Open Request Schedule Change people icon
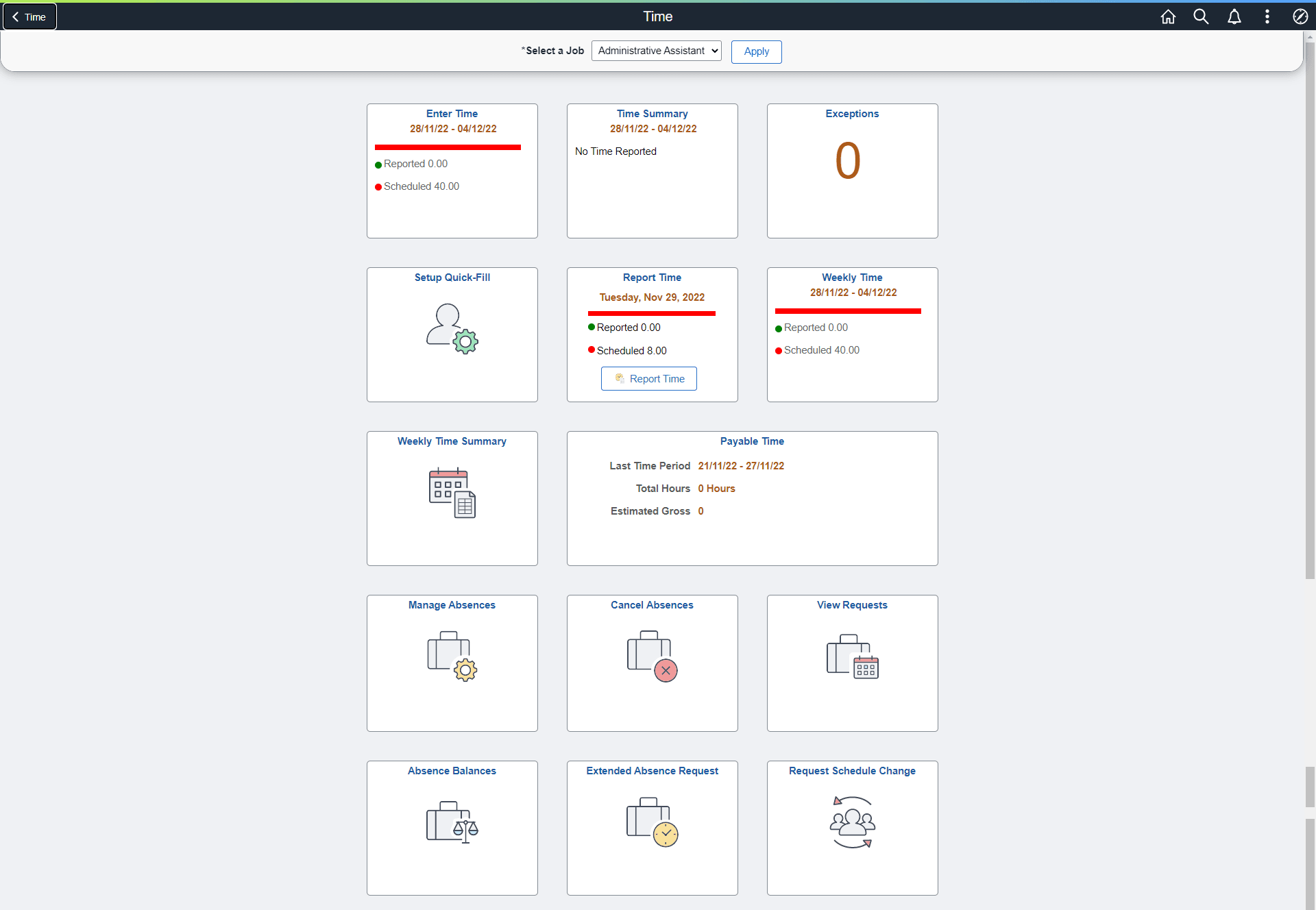This screenshot has width=1316, height=910. click(852, 822)
